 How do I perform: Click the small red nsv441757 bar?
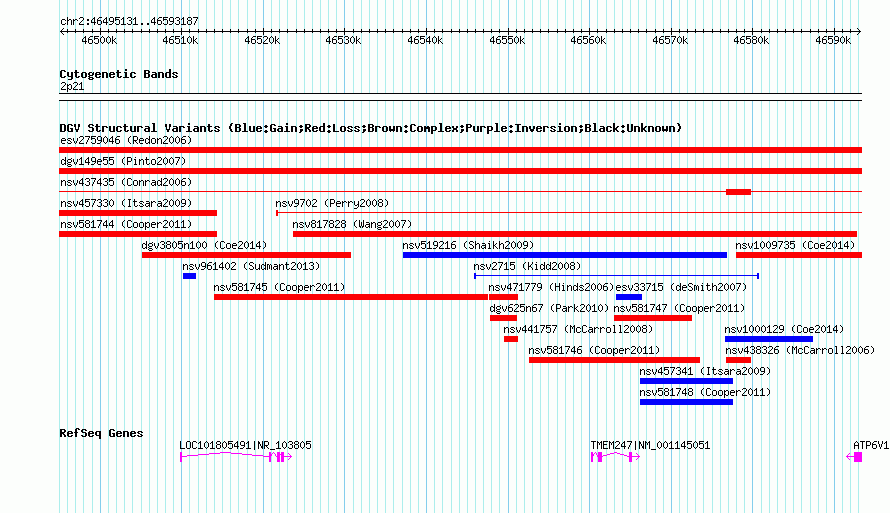511,339
